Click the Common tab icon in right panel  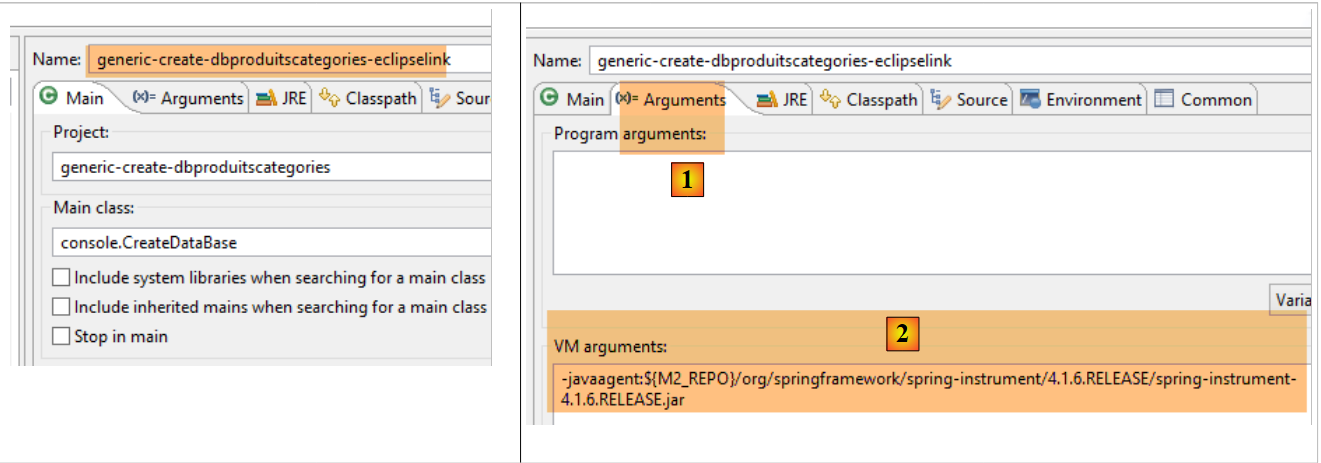[x=1164, y=99]
